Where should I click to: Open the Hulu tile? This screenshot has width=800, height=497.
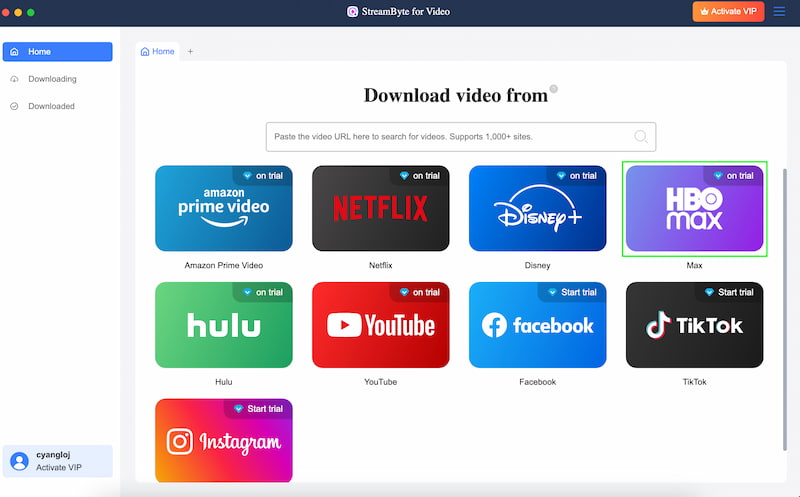223,325
